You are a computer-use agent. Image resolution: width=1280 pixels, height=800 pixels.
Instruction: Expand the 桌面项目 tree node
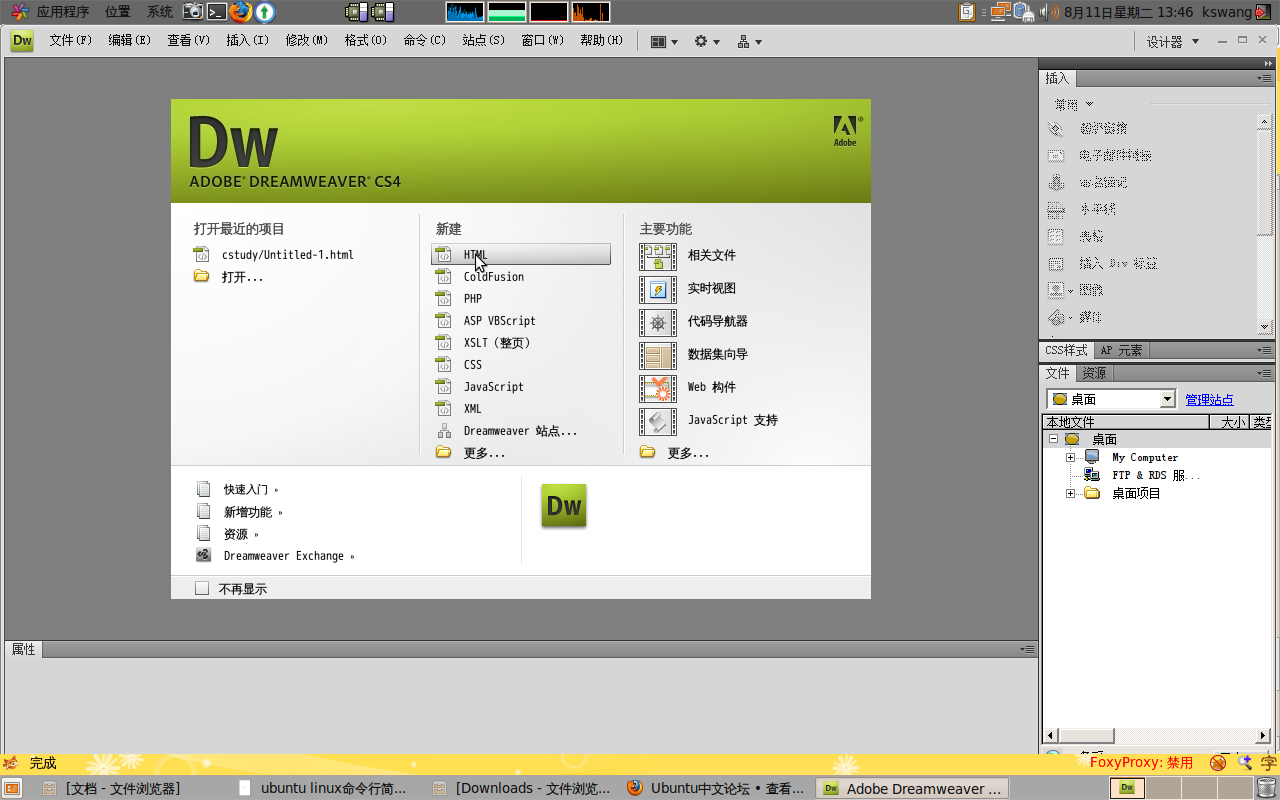[1070, 493]
